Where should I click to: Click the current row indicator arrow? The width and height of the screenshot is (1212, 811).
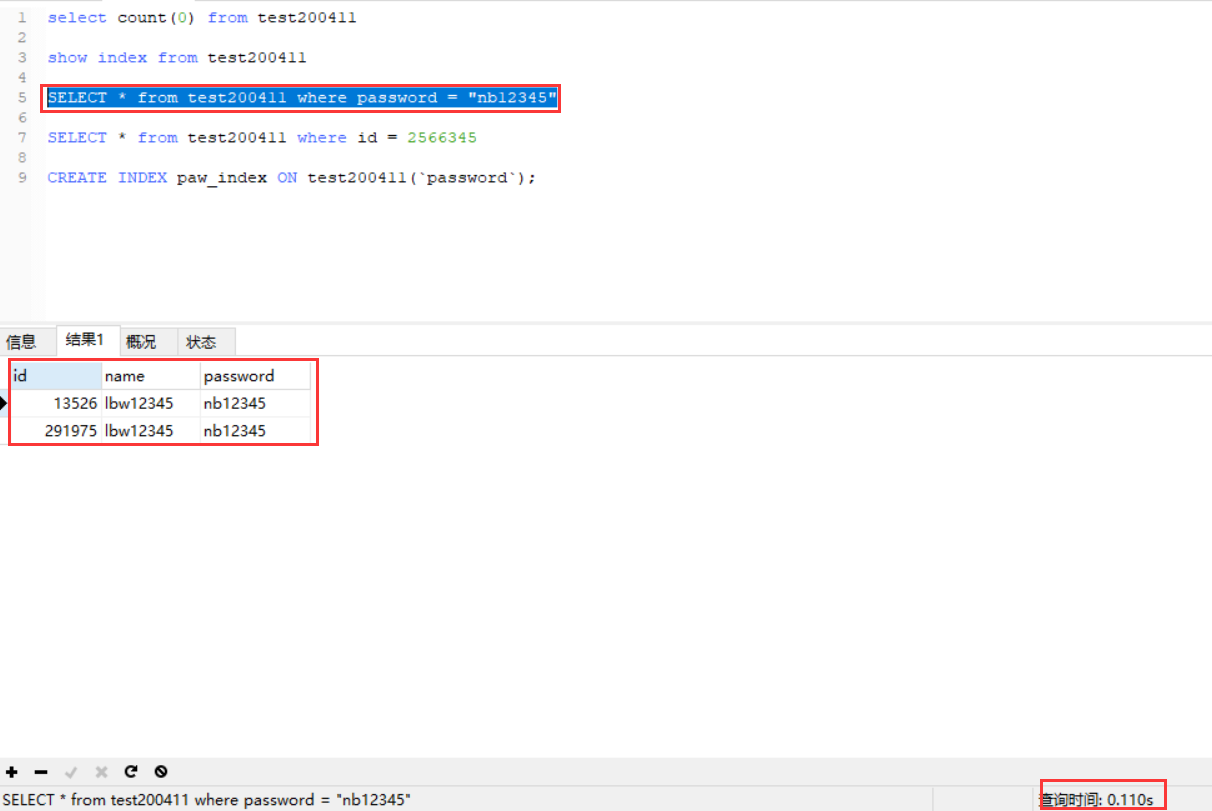pyautogui.click(x=4, y=404)
